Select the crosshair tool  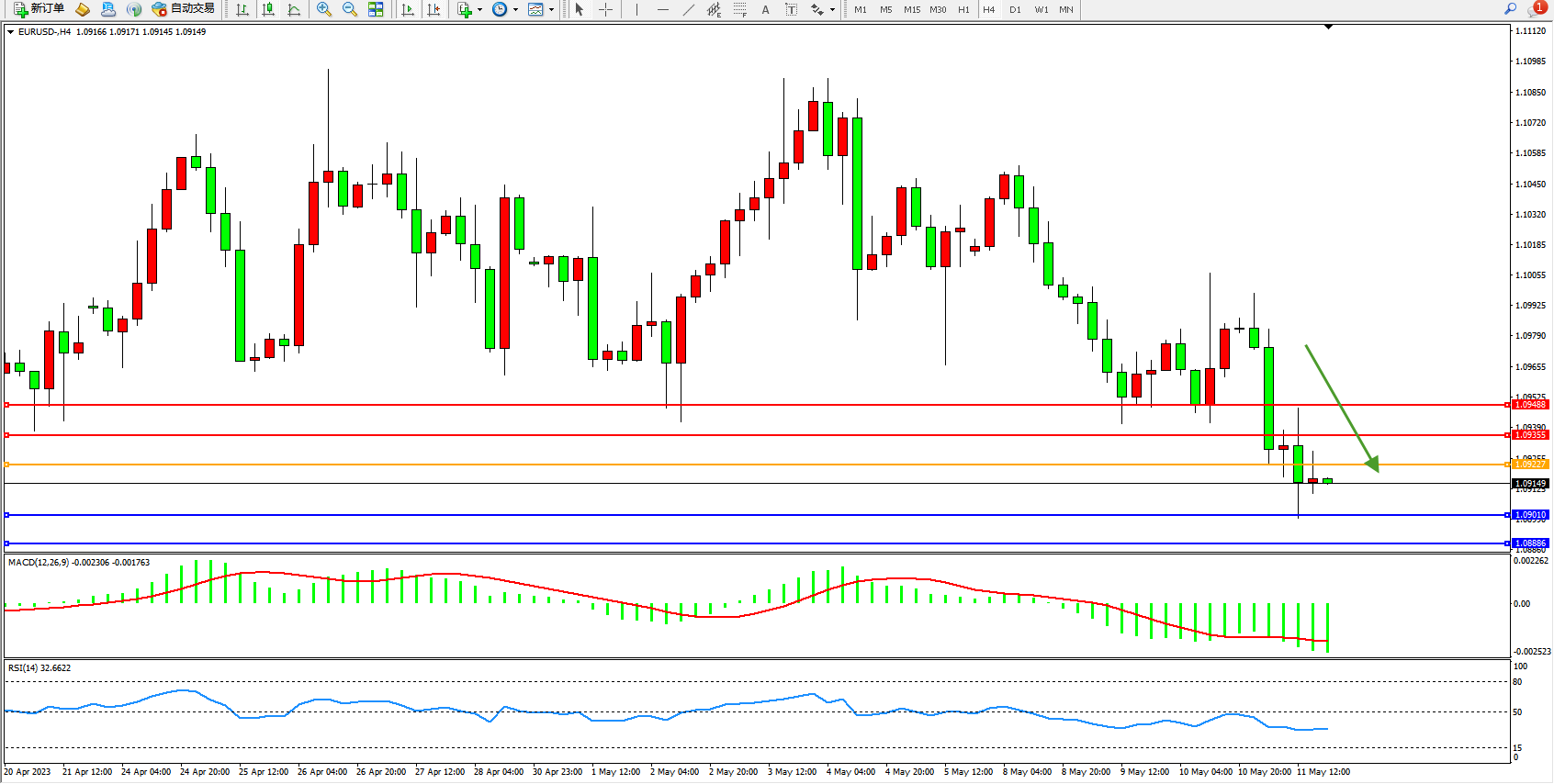[606, 9]
